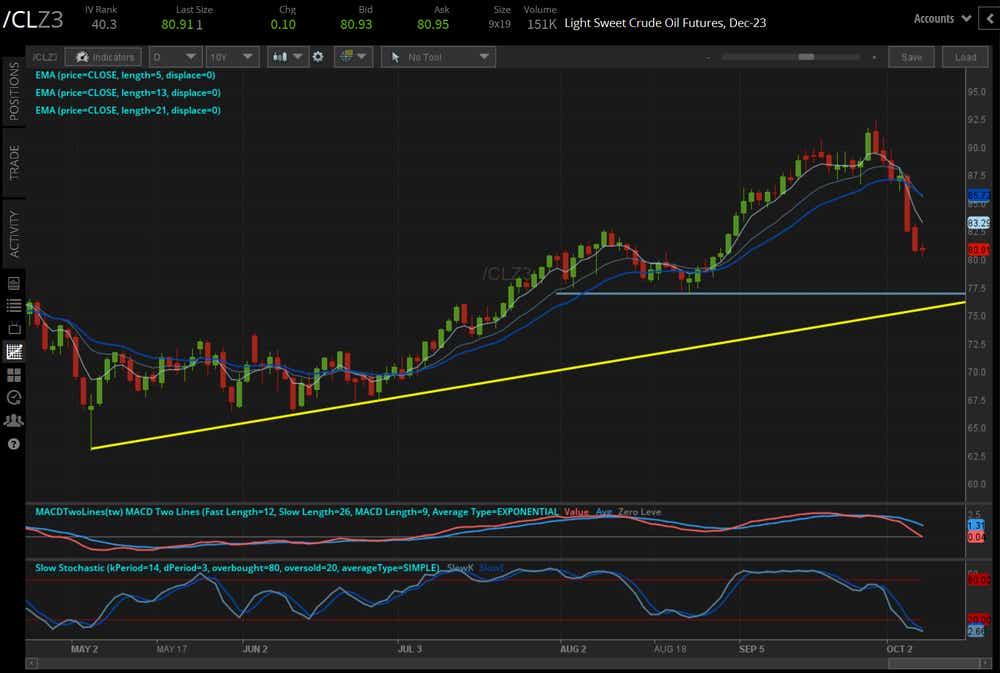
Task: Click the AUG 2 date axis marker
Action: pyautogui.click(x=573, y=649)
